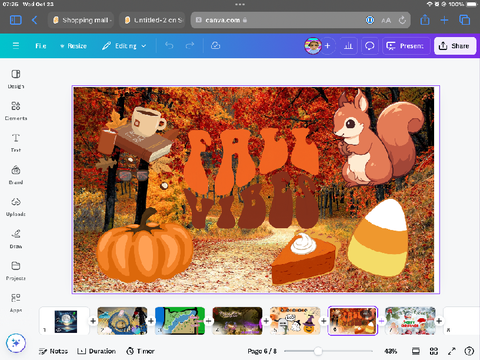Screen dimensions: 480x360
Task: Check cloud save status icon
Action: [216, 46]
